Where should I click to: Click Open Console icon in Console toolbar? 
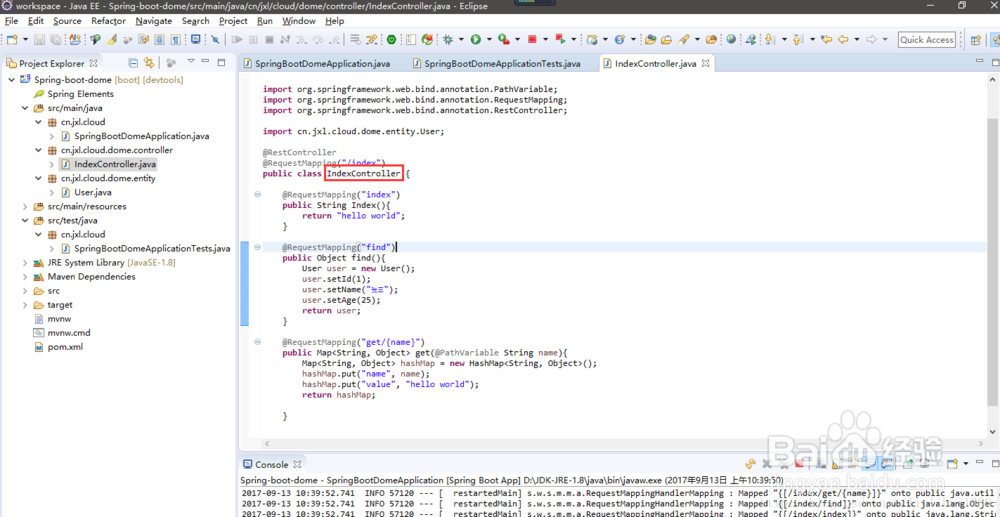(x=952, y=464)
